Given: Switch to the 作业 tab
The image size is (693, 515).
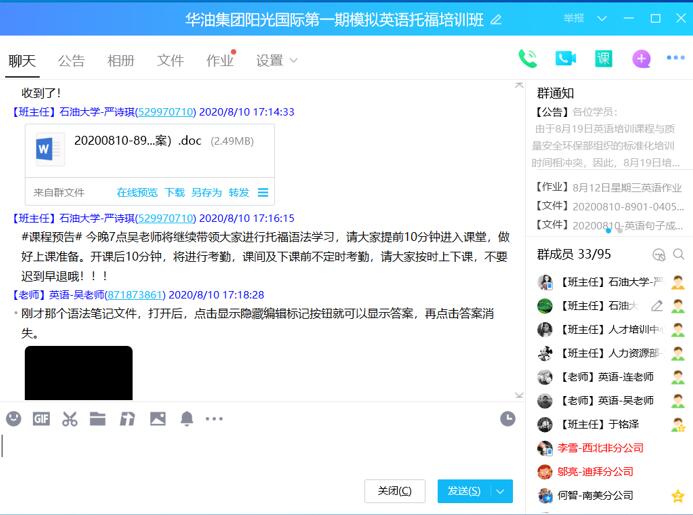Looking at the screenshot, I should coord(220,61).
